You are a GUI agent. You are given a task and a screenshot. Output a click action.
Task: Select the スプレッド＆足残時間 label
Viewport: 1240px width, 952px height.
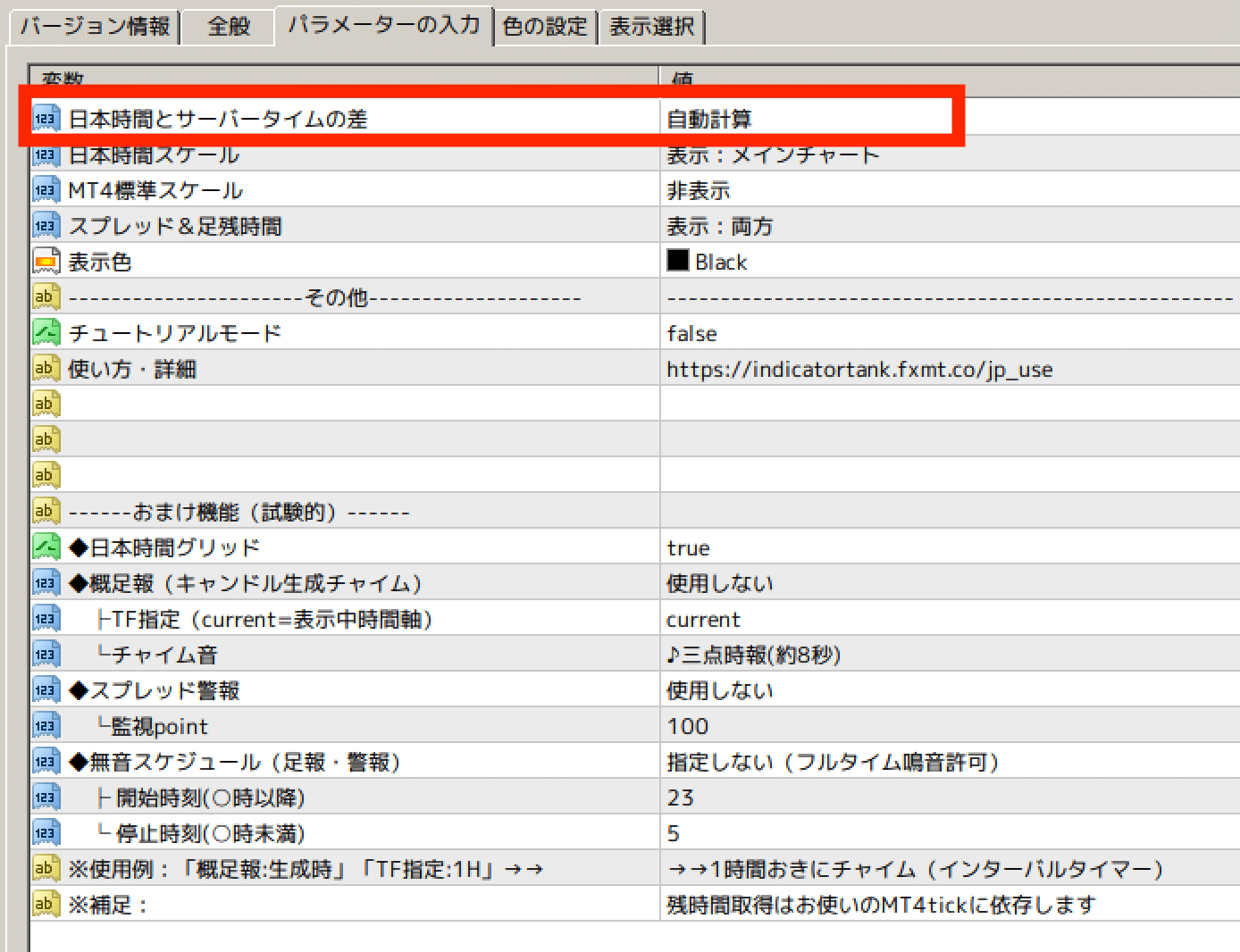pos(175,226)
